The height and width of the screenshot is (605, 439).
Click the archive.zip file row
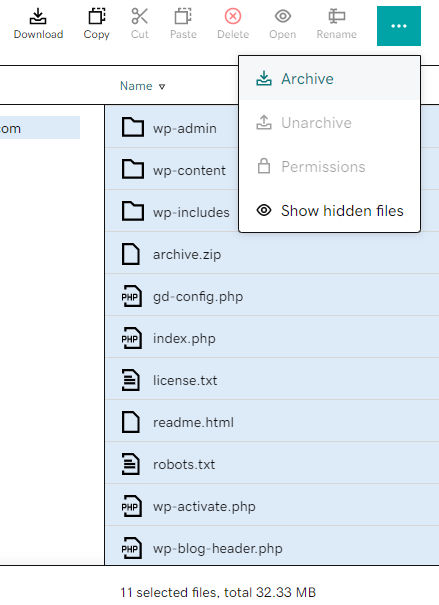click(x=272, y=254)
